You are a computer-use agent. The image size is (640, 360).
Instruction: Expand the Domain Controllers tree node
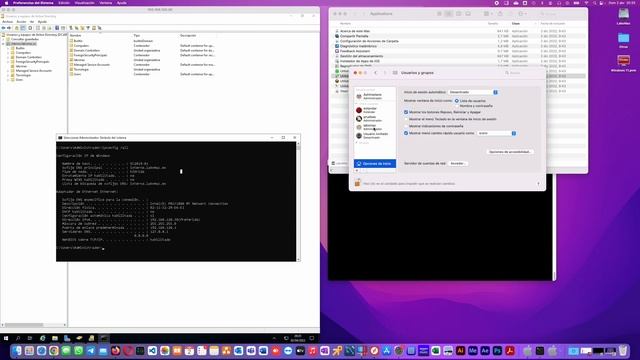coord(8,57)
